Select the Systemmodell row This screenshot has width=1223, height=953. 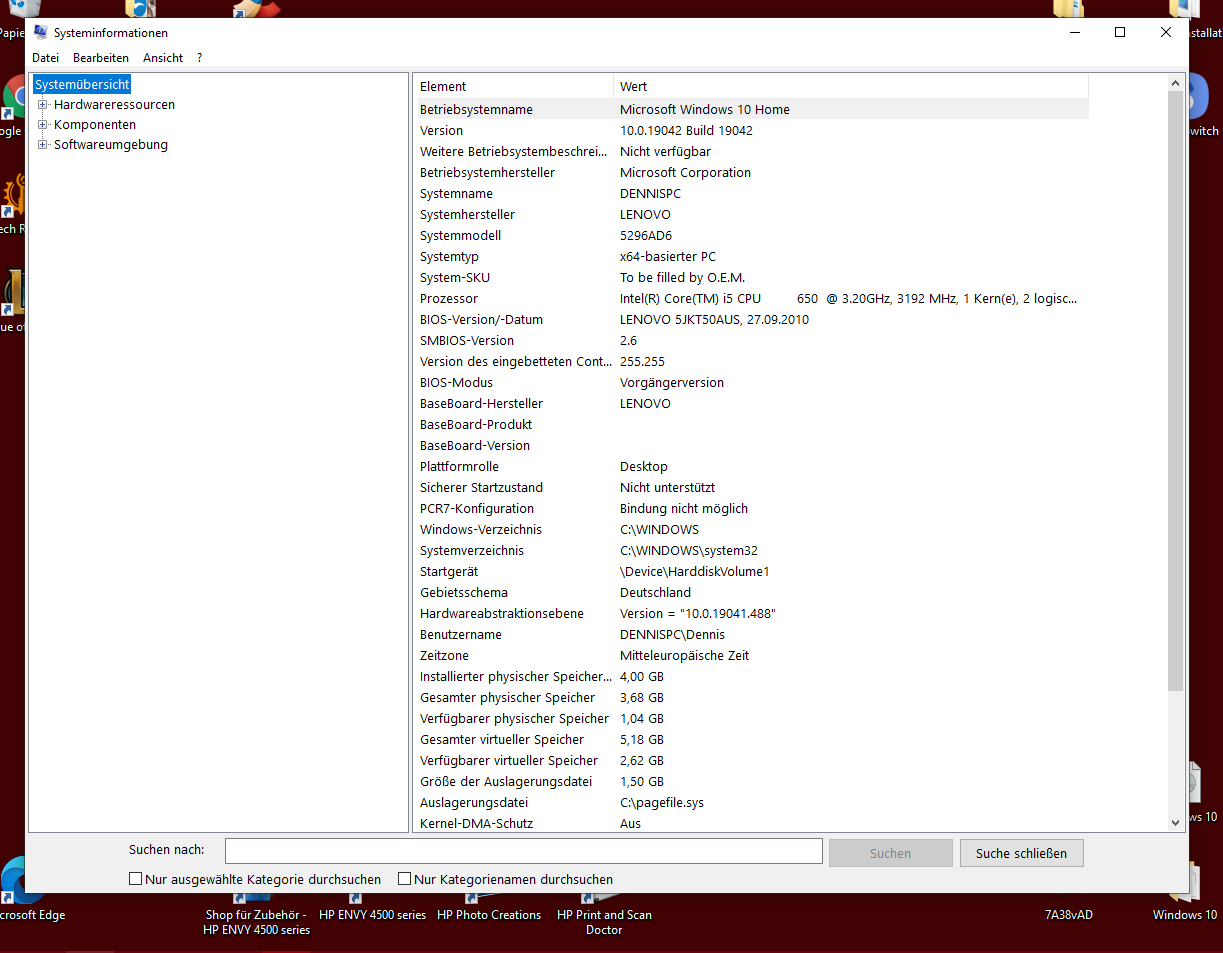click(x=752, y=236)
